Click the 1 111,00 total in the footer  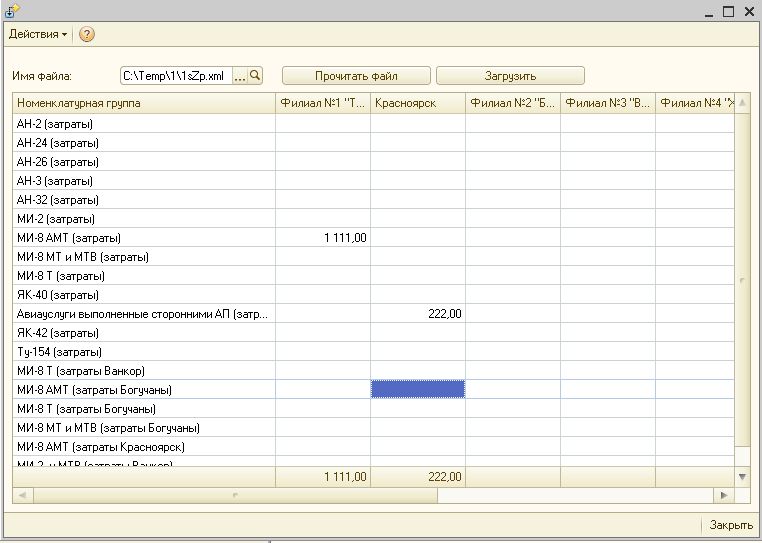(323, 477)
